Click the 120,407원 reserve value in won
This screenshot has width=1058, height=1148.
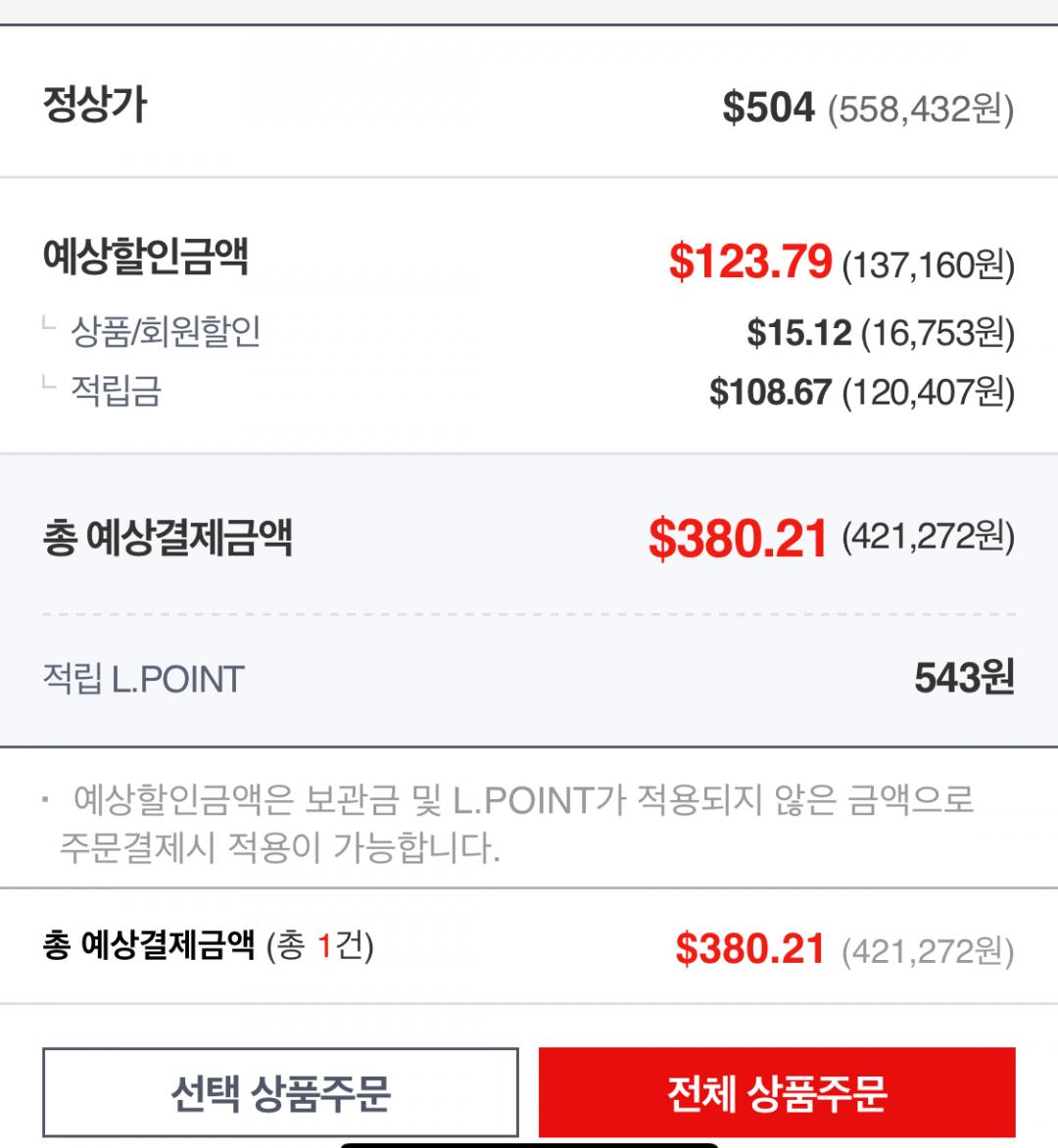tap(928, 393)
